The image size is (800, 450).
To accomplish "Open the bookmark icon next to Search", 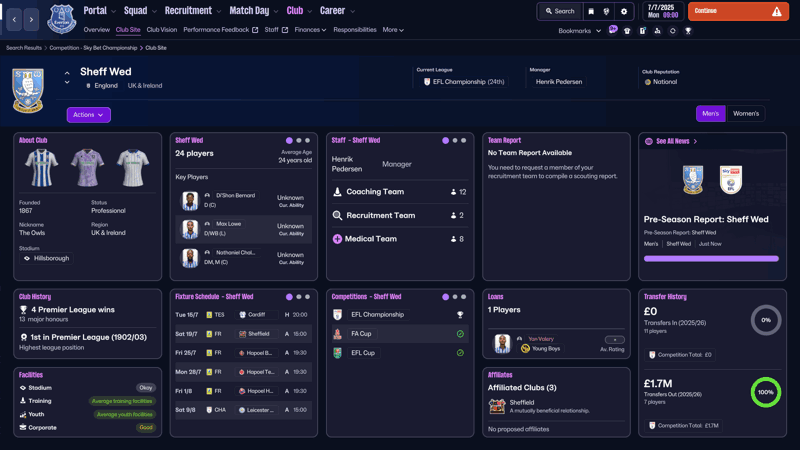I will [x=591, y=11].
